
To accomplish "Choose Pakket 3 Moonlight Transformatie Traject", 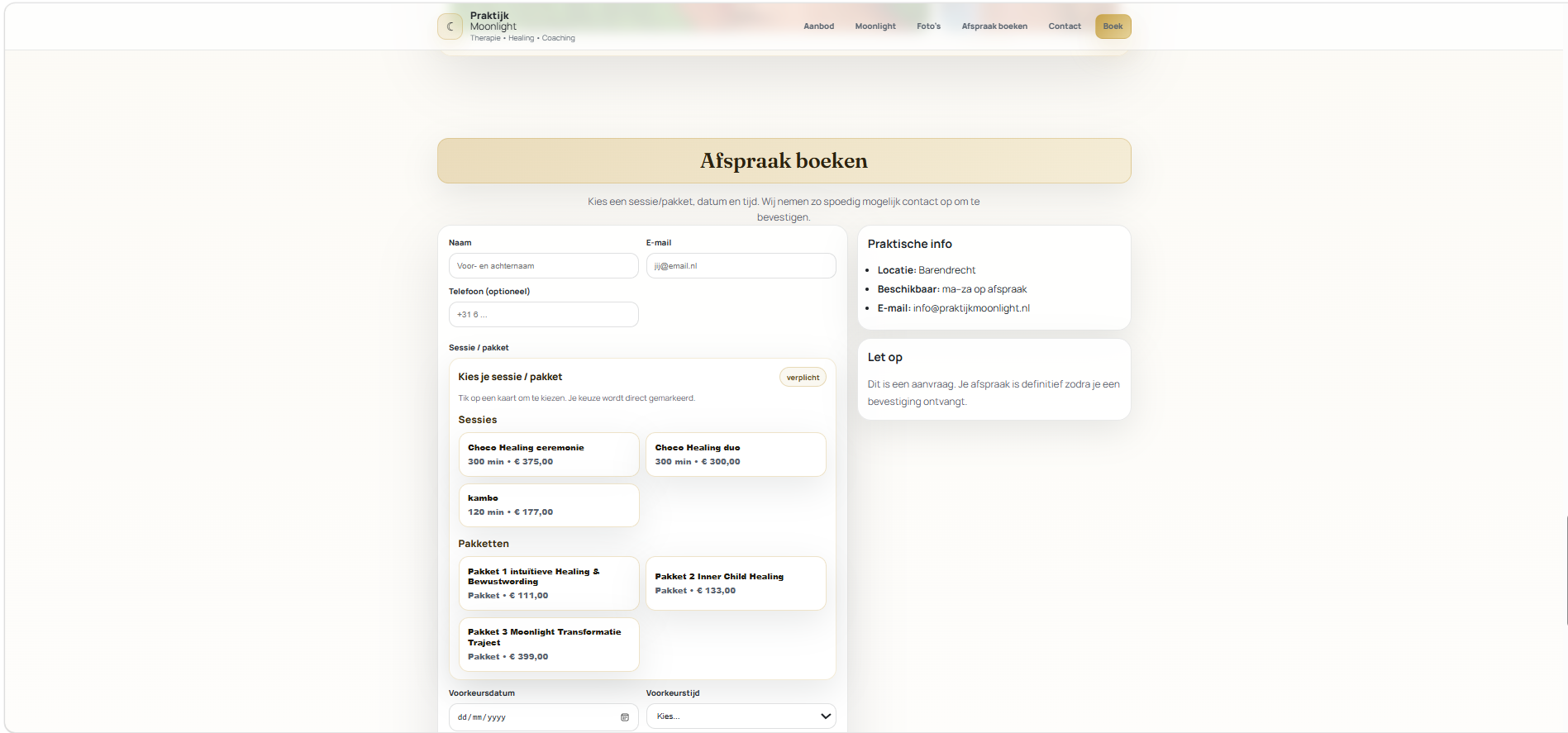I will point(549,645).
